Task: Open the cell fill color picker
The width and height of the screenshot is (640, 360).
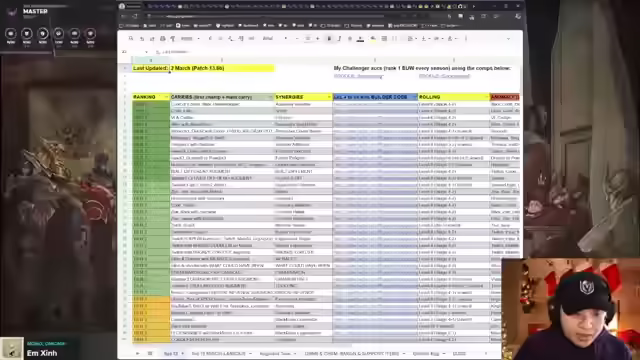Action: 373,38
